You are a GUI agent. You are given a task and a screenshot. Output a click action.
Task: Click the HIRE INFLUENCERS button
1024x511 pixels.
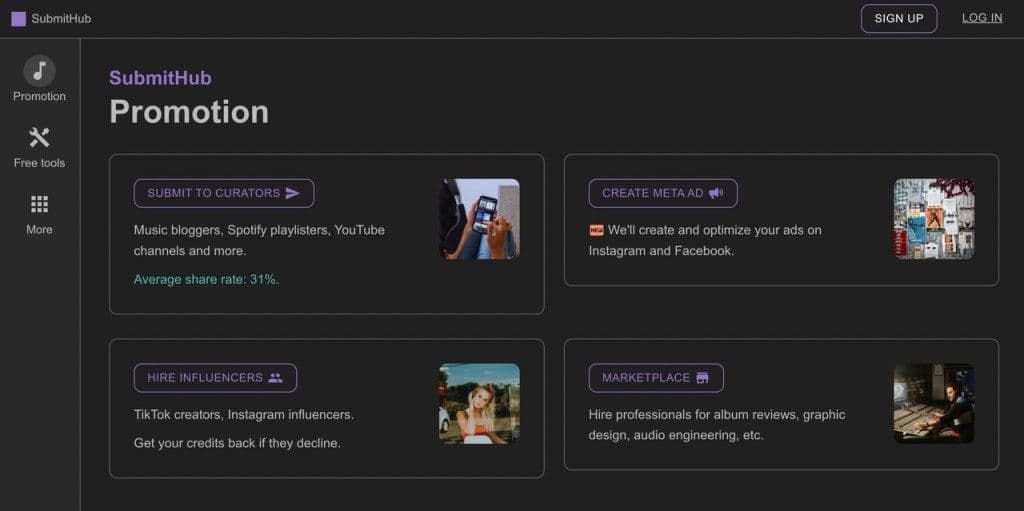[x=215, y=378]
